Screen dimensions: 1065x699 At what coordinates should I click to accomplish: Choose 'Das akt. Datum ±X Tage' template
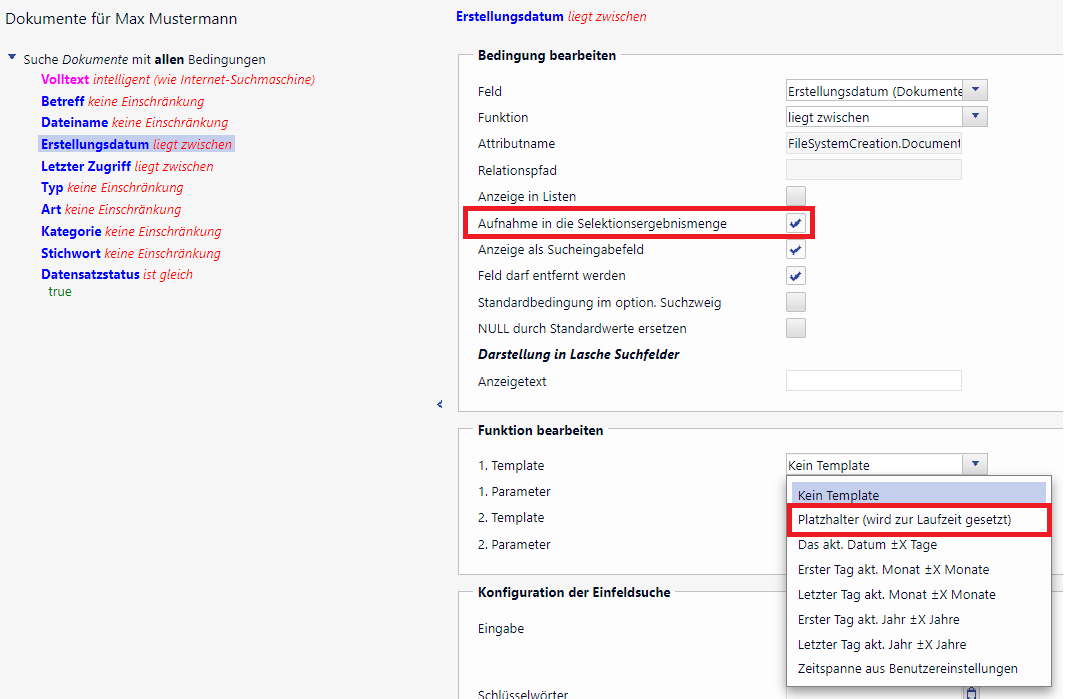(867, 545)
